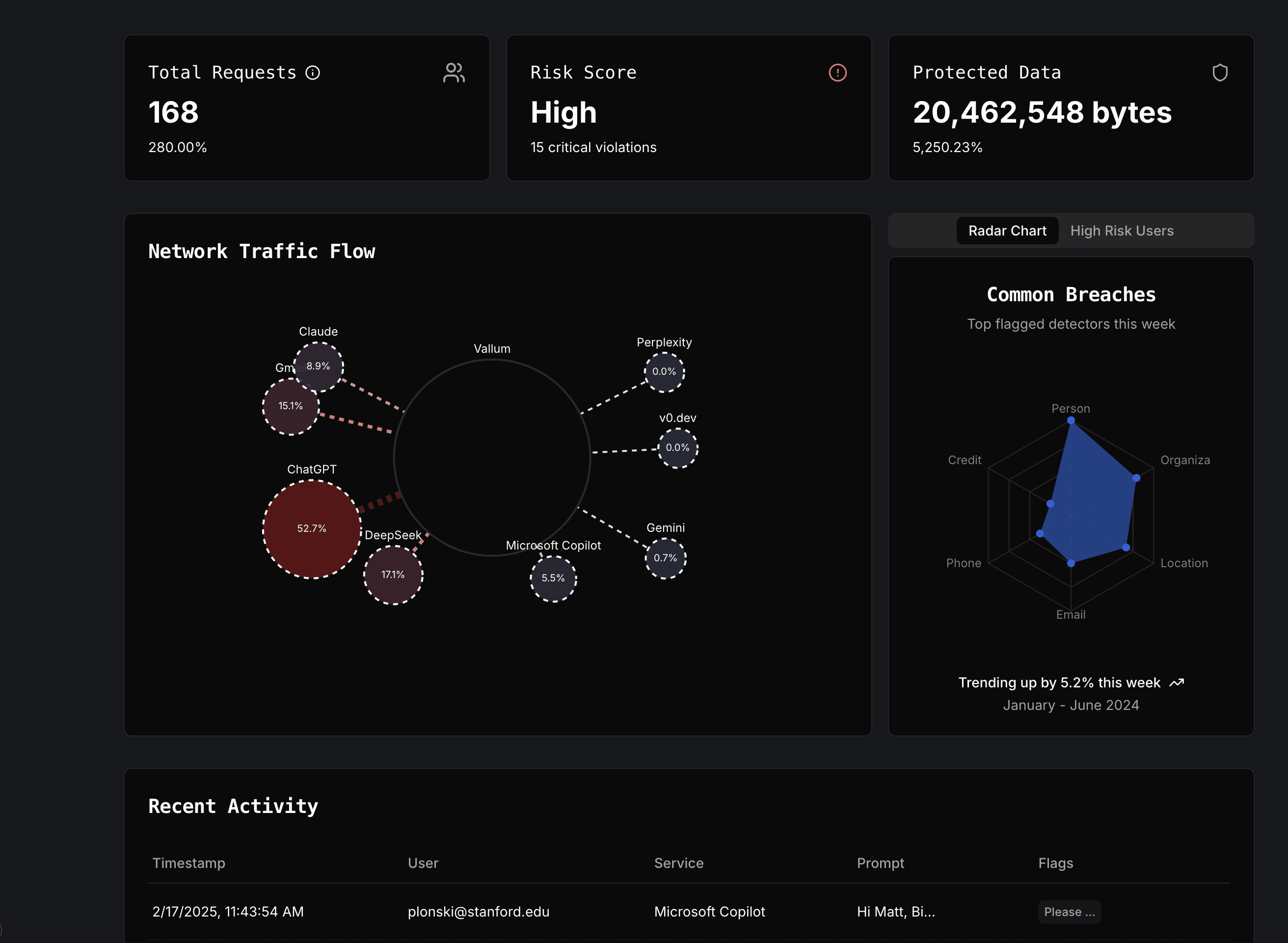
Task: Select the Radar Chart tab
Action: click(x=1007, y=231)
